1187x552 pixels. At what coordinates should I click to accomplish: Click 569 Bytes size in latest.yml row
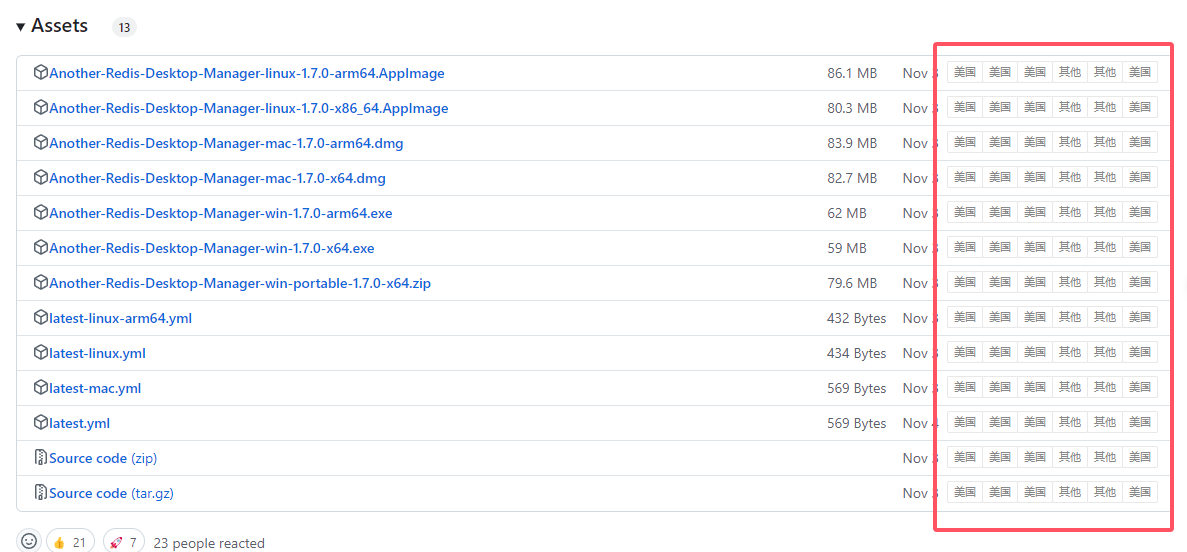[857, 423]
